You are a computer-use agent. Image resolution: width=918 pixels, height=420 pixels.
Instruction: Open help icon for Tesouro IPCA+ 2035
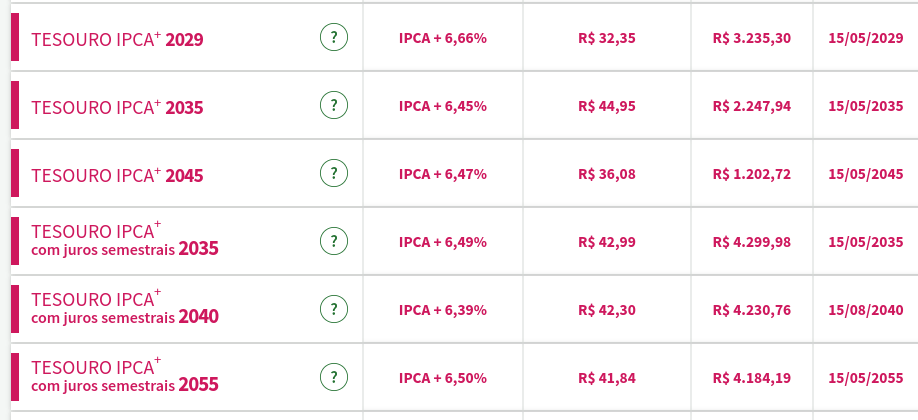(x=333, y=105)
